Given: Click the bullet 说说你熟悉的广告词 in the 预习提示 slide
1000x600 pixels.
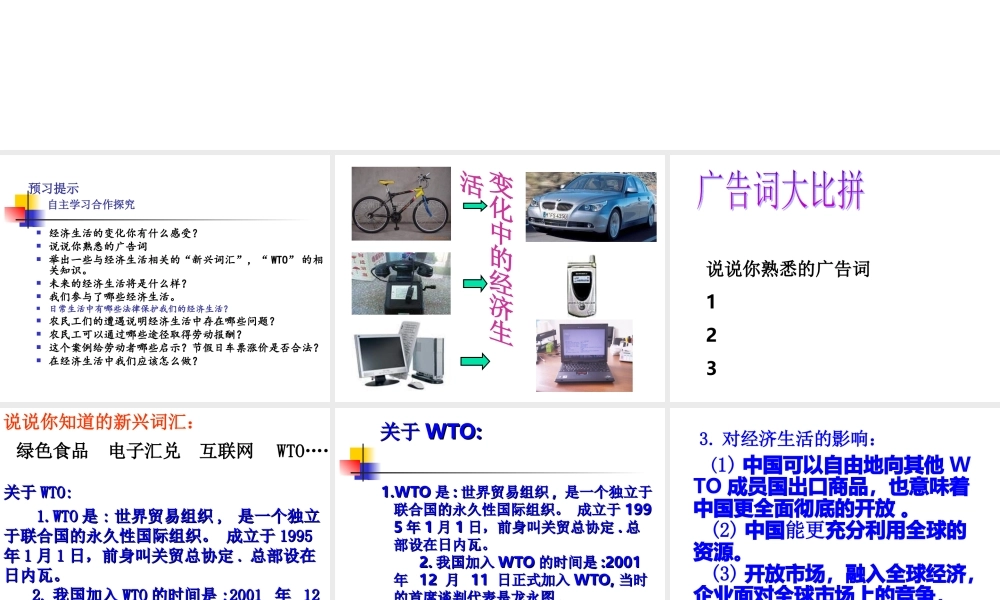Looking at the screenshot, I should click(x=98, y=246).
